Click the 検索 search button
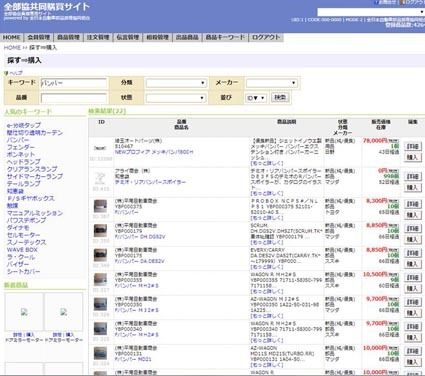The image size is (425, 376). [280, 97]
